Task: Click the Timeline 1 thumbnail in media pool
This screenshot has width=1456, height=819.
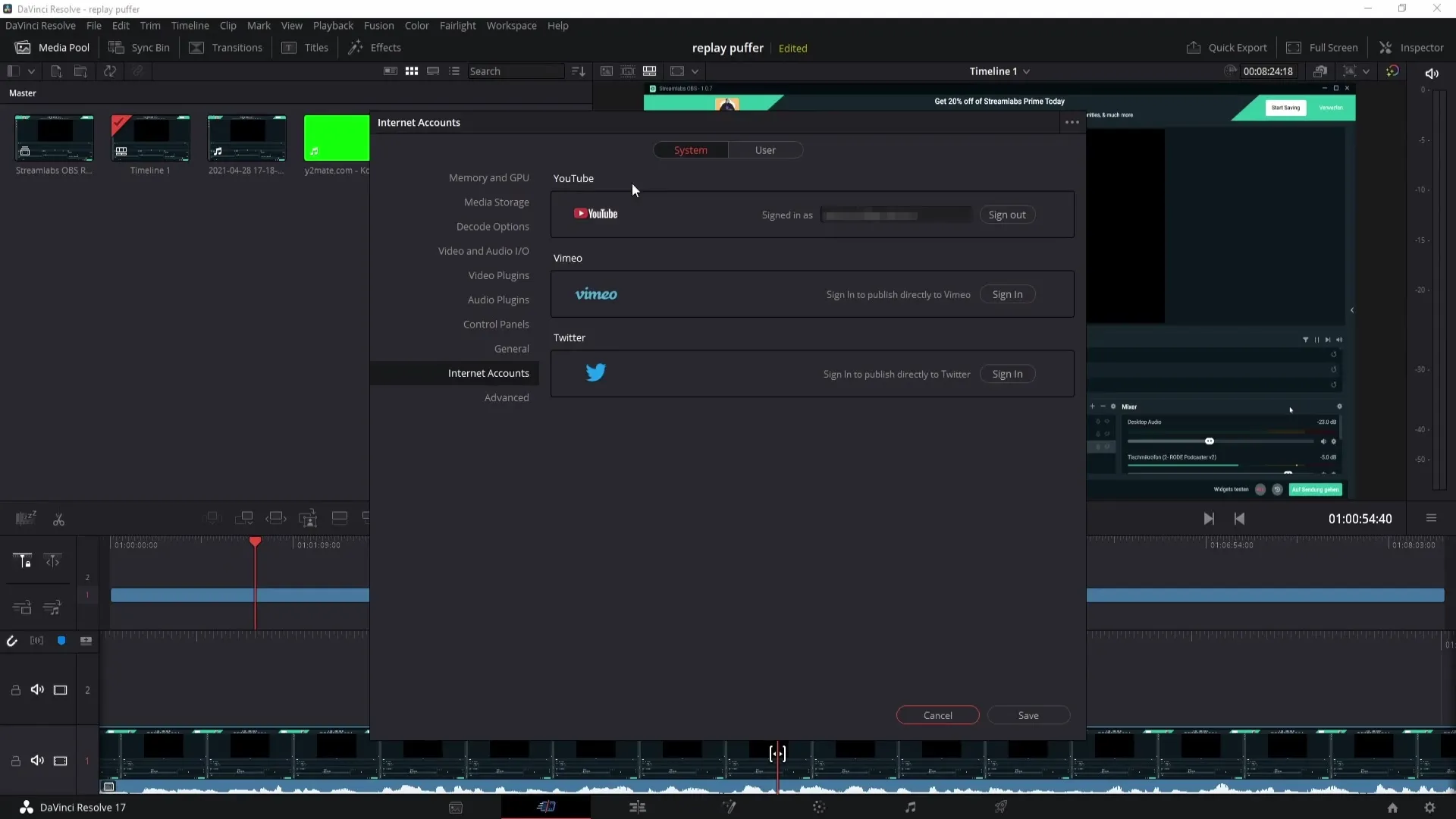Action: pos(150,139)
